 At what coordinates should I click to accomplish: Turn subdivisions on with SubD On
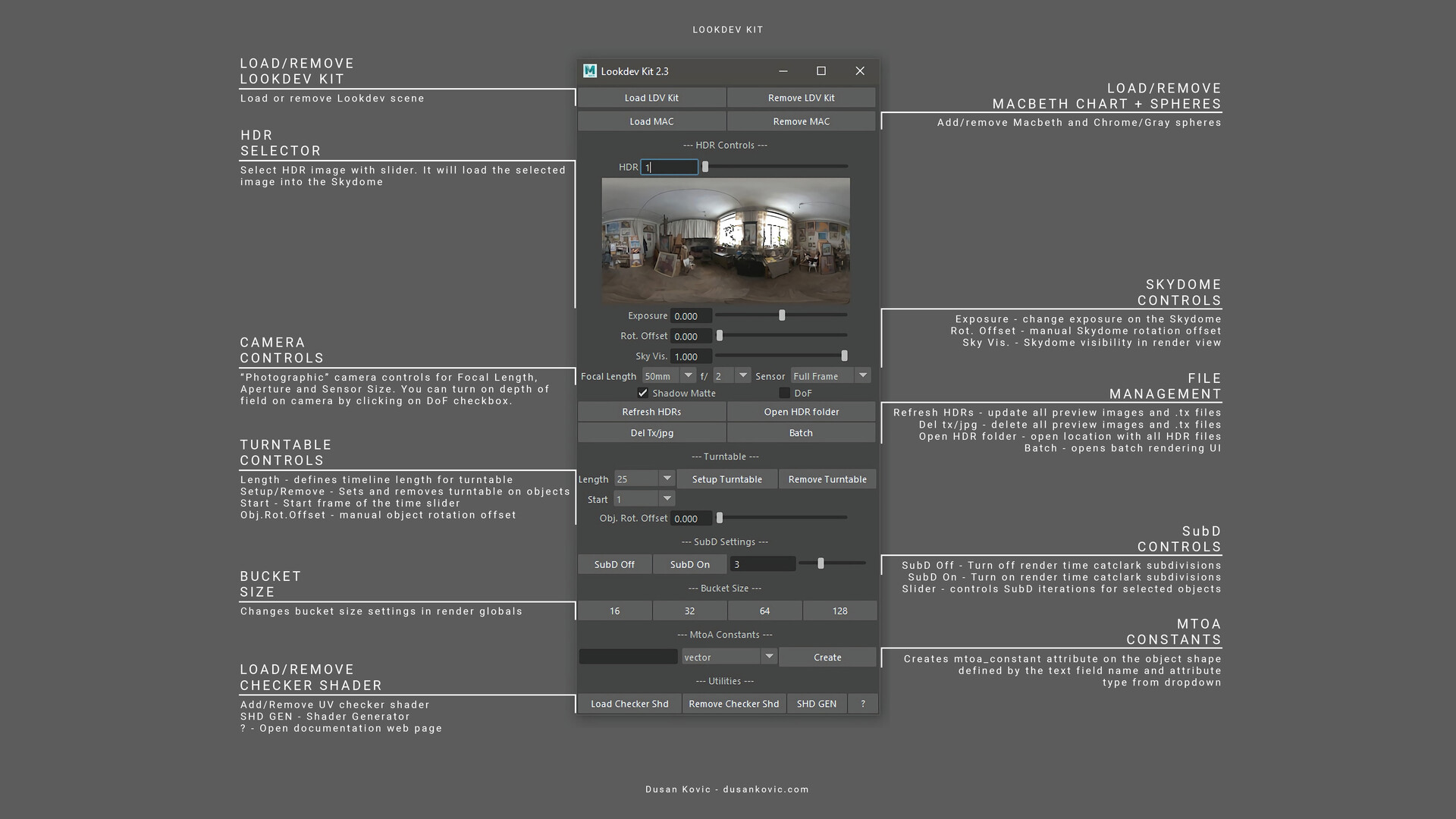point(690,563)
